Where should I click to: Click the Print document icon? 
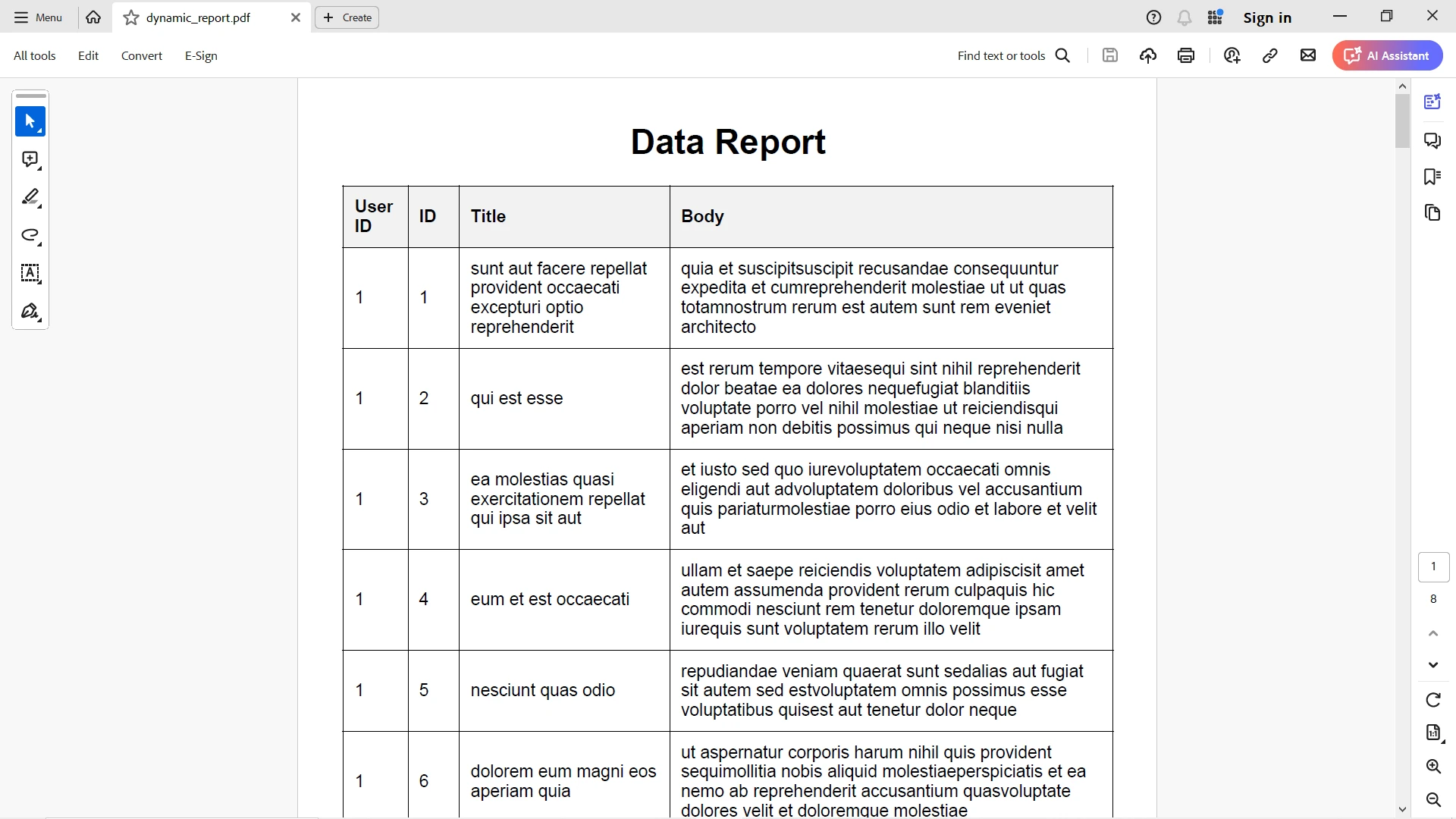(1186, 56)
